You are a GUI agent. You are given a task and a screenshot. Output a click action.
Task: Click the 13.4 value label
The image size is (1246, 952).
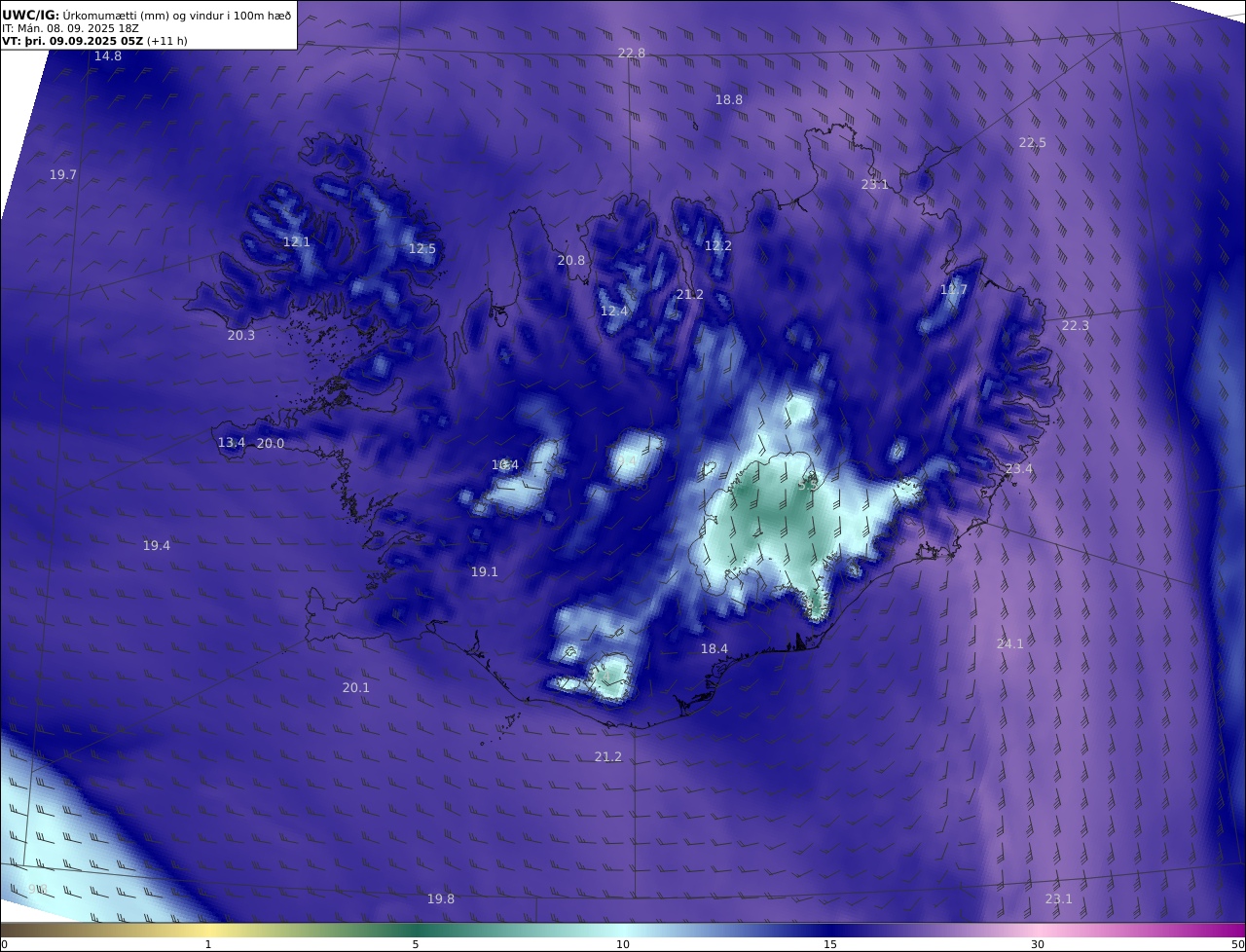pos(232,443)
